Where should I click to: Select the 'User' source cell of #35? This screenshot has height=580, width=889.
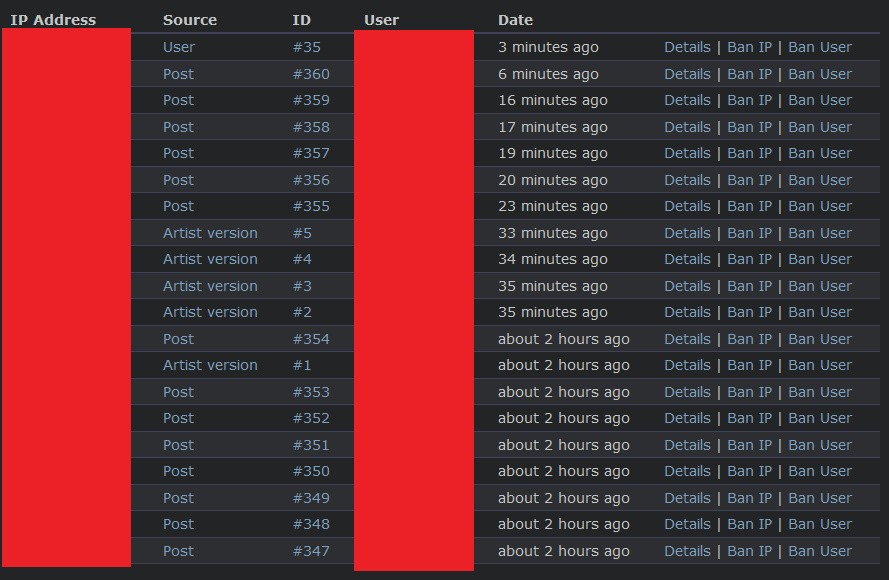[179, 47]
